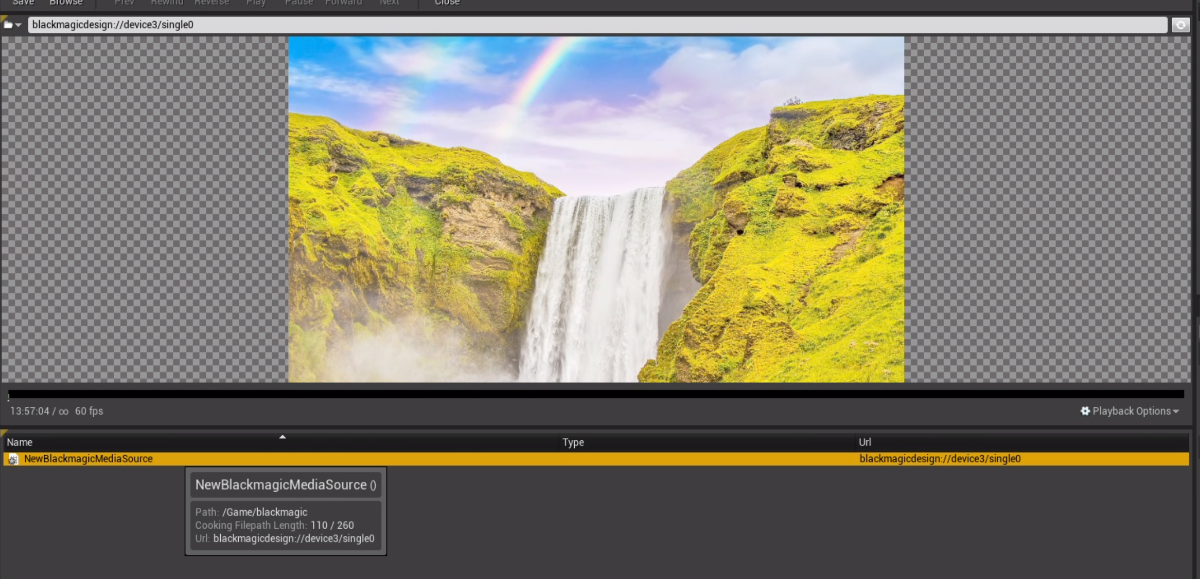Click the waterfall video preview
The width and height of the screenshot is (1200, 579).
click(596, 209)
